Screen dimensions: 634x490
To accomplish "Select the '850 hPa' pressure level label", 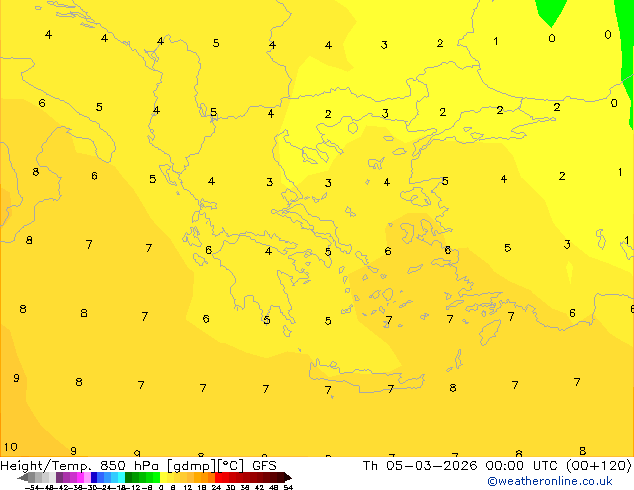I will pos(129,466).
